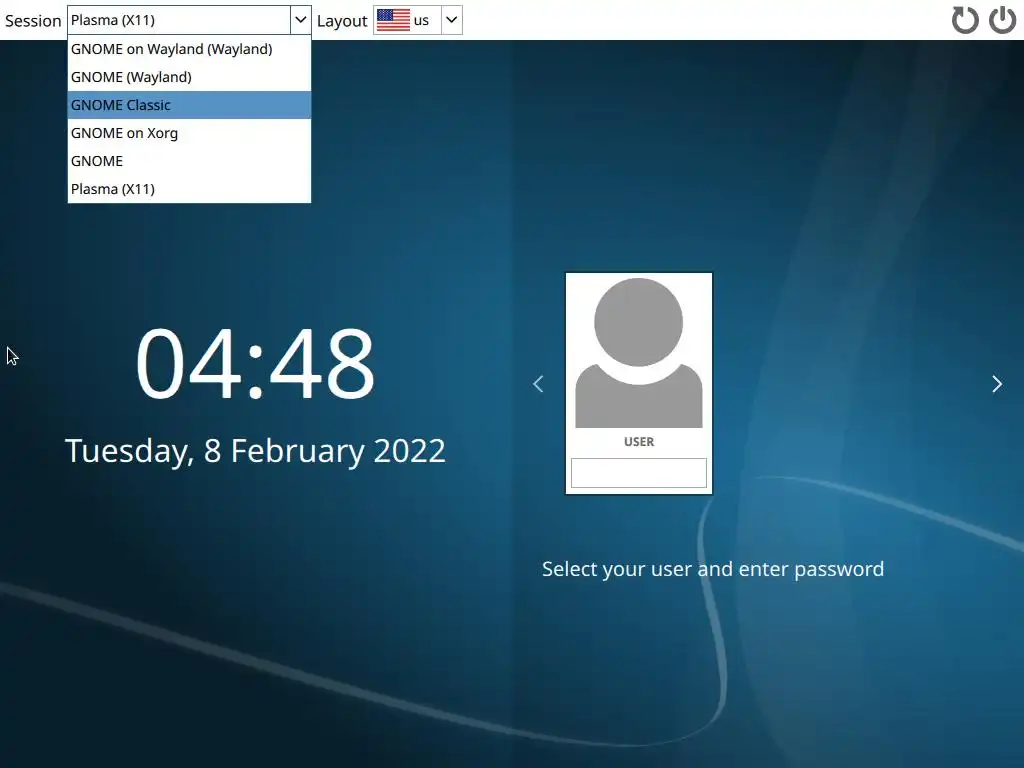Click the reboot icon in top bar

(965, 20)
